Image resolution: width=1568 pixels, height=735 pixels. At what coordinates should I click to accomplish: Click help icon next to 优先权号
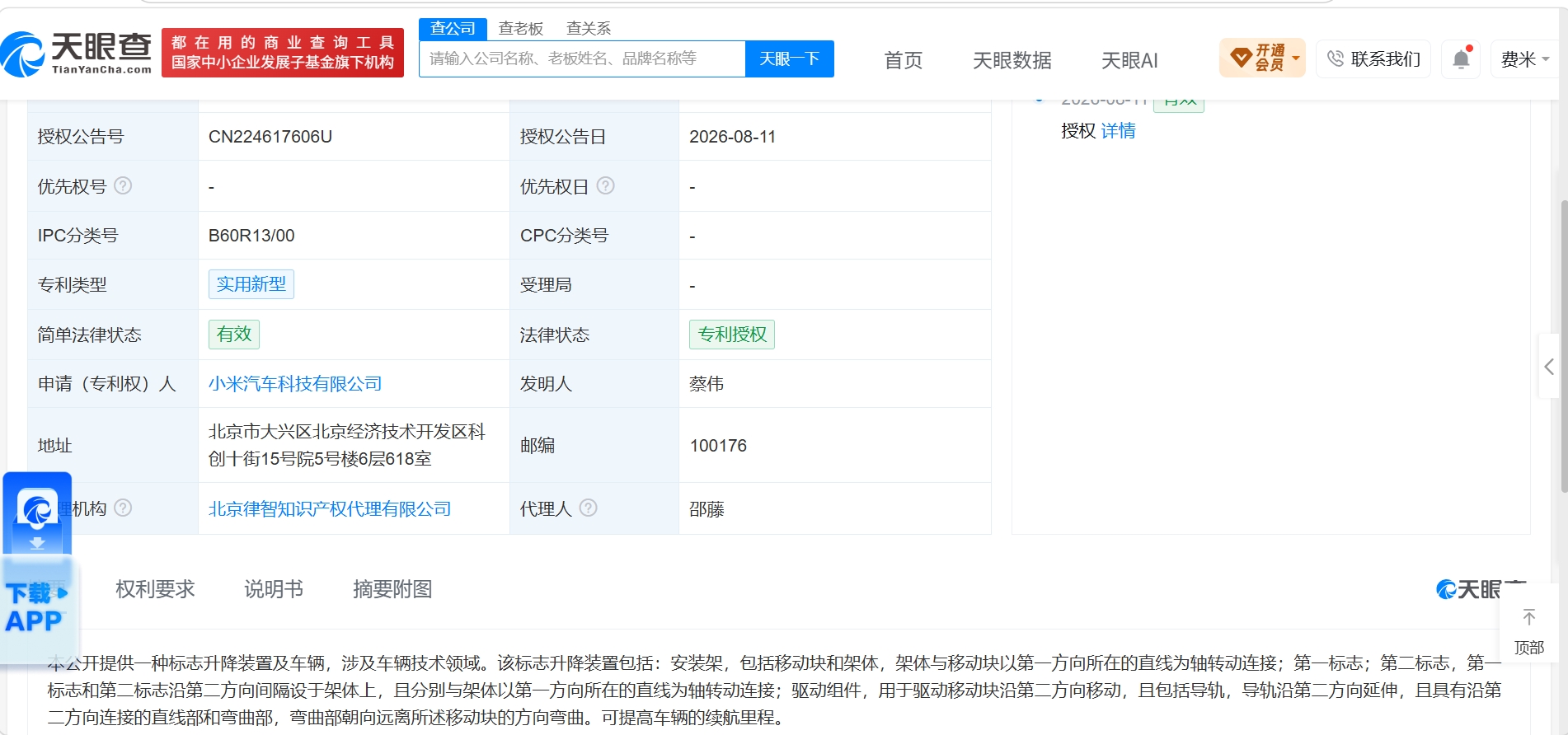pyautogui.click(x=123, y=185)
